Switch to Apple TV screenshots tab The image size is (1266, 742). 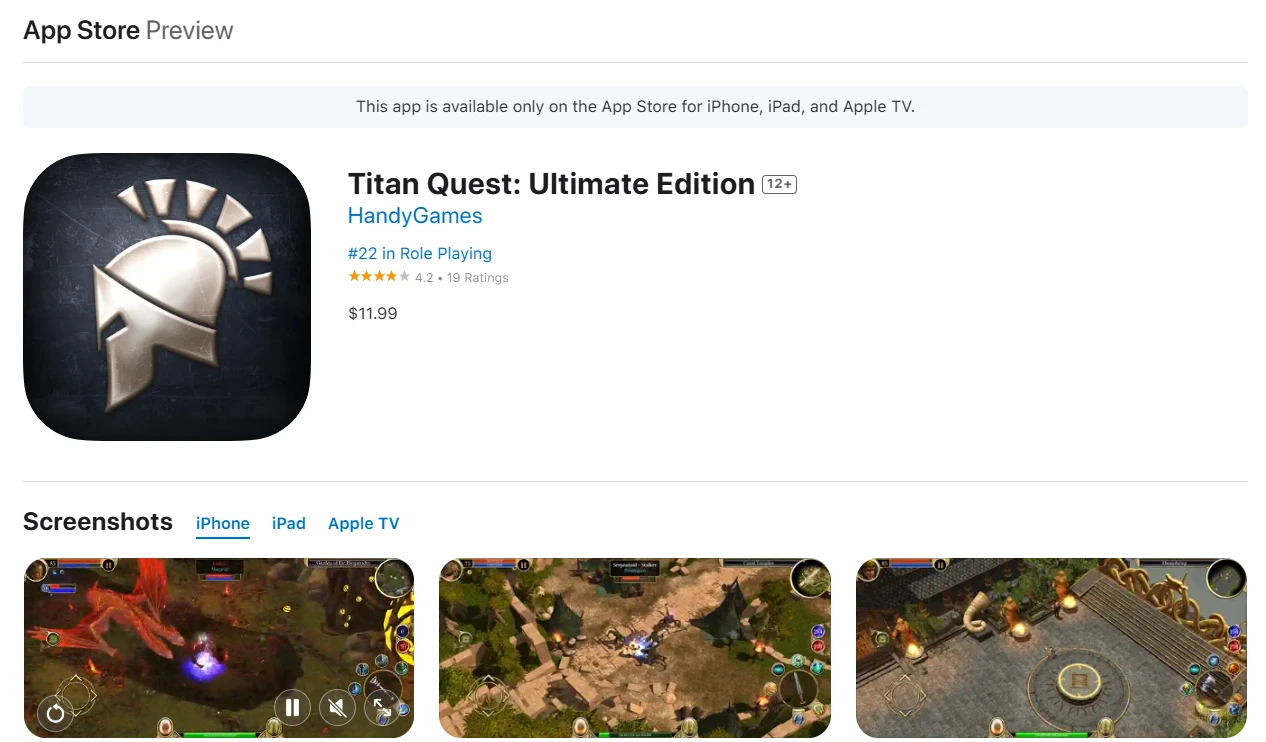[x=363, y=523]
